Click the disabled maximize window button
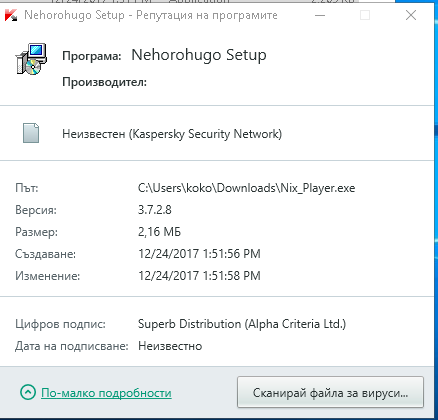438x420 pixels. pyautogui.click(x=365, y=15)
